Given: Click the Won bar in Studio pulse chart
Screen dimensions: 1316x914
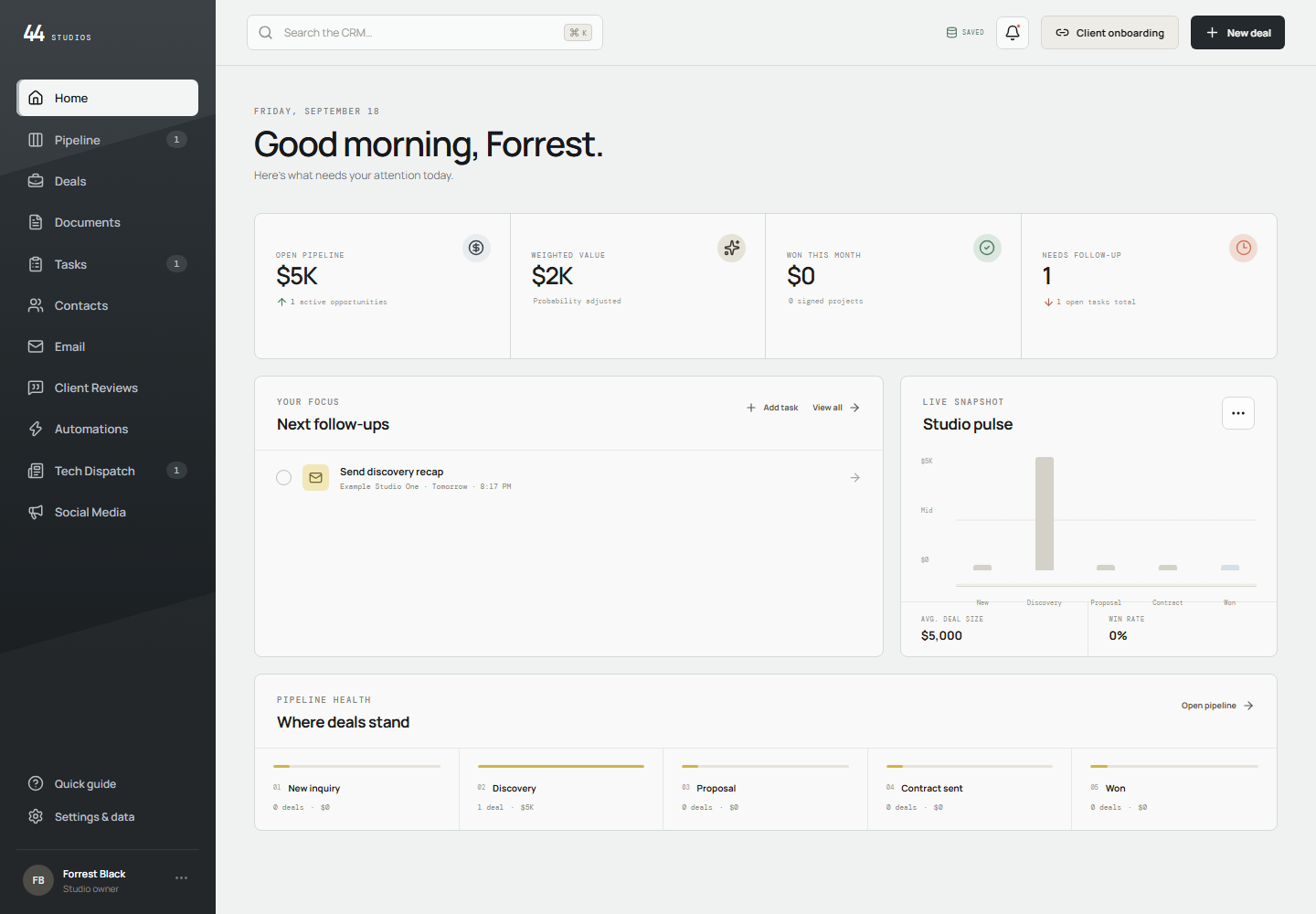Looking at the screenshot, I should point(1230,568).
